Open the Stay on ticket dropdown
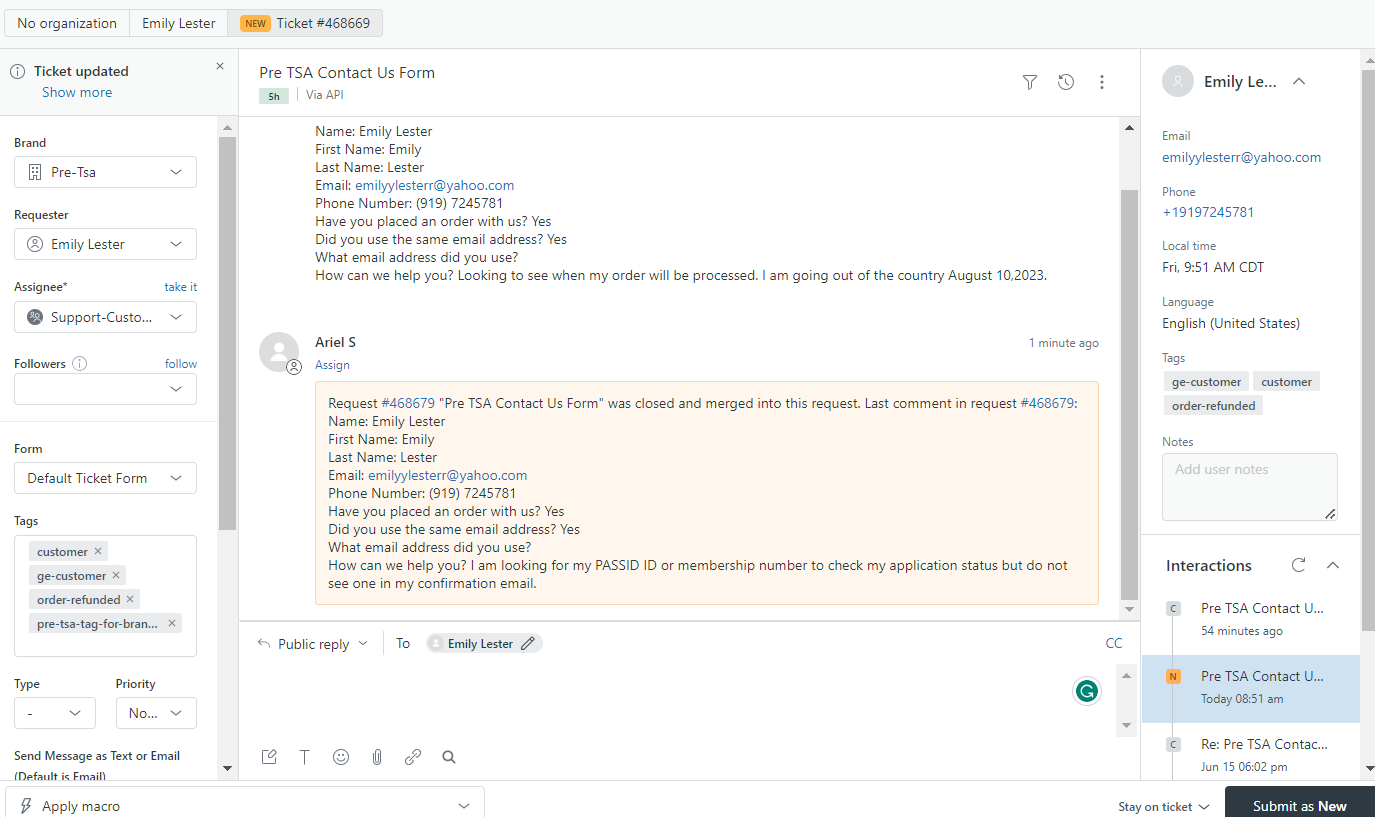 coord(1164,806)
